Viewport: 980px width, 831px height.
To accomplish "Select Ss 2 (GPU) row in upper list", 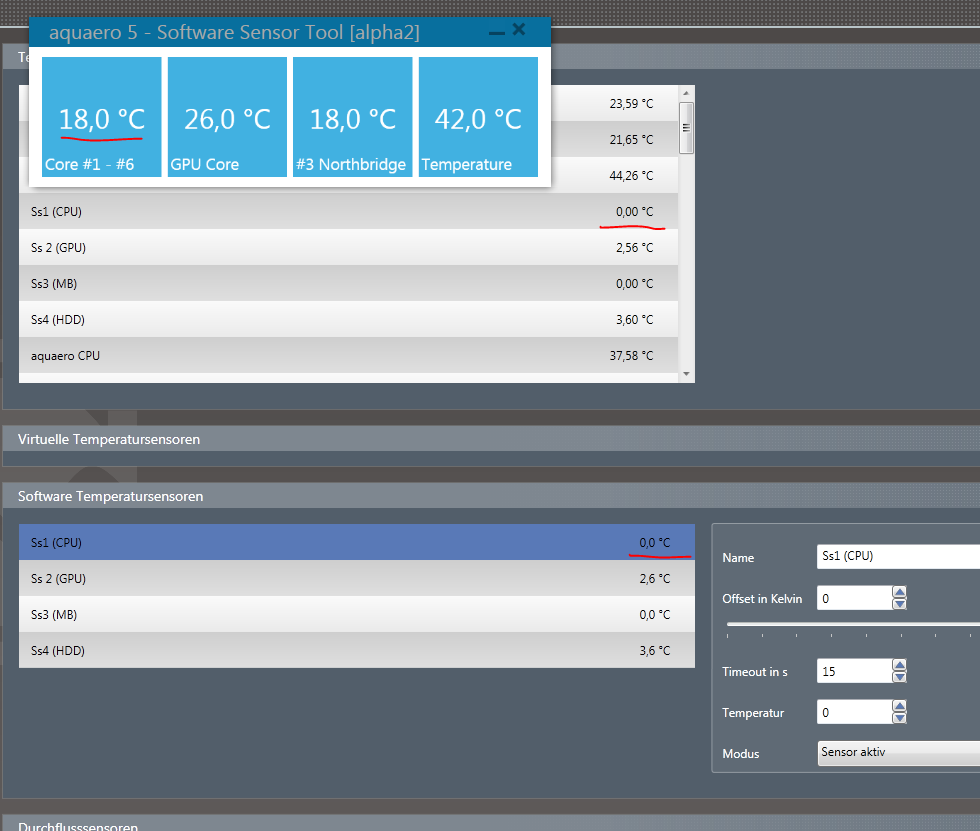I will [x=348, y=247].
